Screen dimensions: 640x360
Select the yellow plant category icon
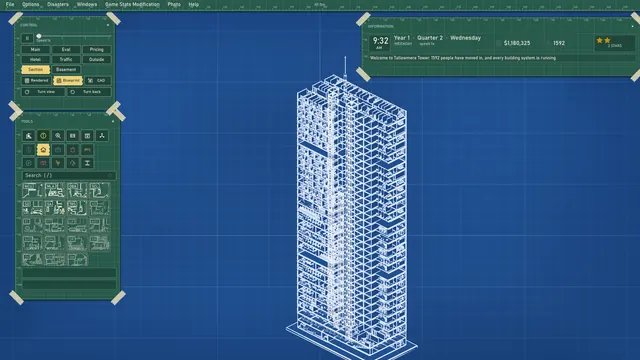[x=58, y=163]
